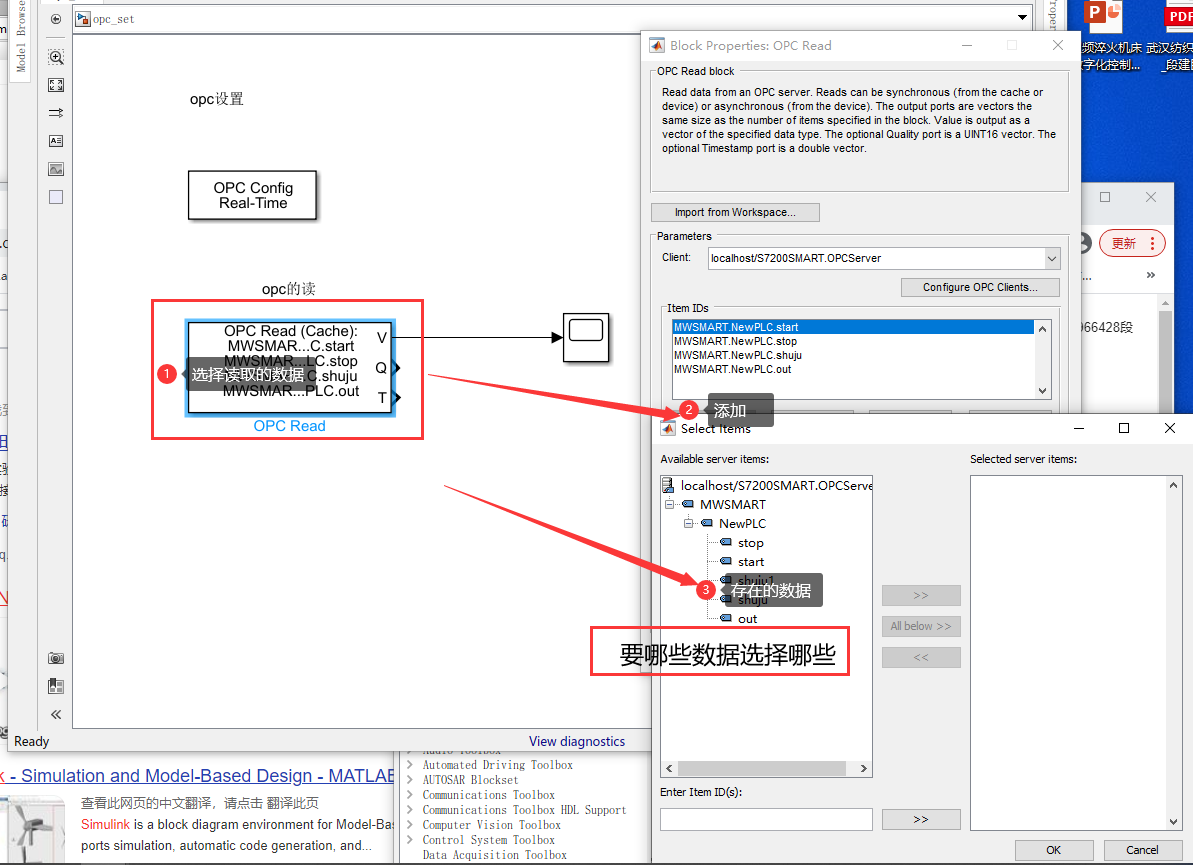Open the opc_set model path dropdown
1193x865 pixels.
point(1022,17)
